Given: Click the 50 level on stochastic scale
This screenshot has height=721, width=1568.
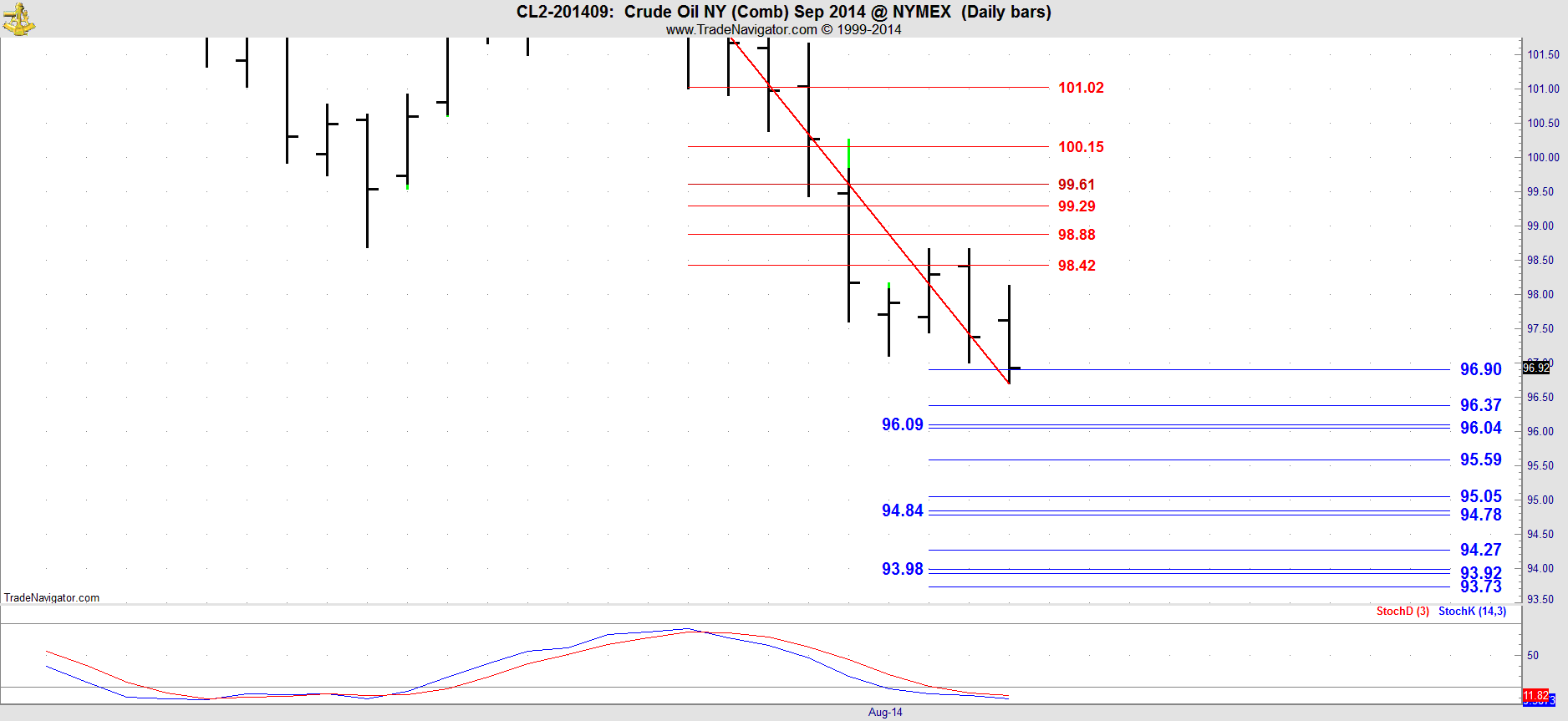Looking at the screenshot, I should pos(1533,656).
